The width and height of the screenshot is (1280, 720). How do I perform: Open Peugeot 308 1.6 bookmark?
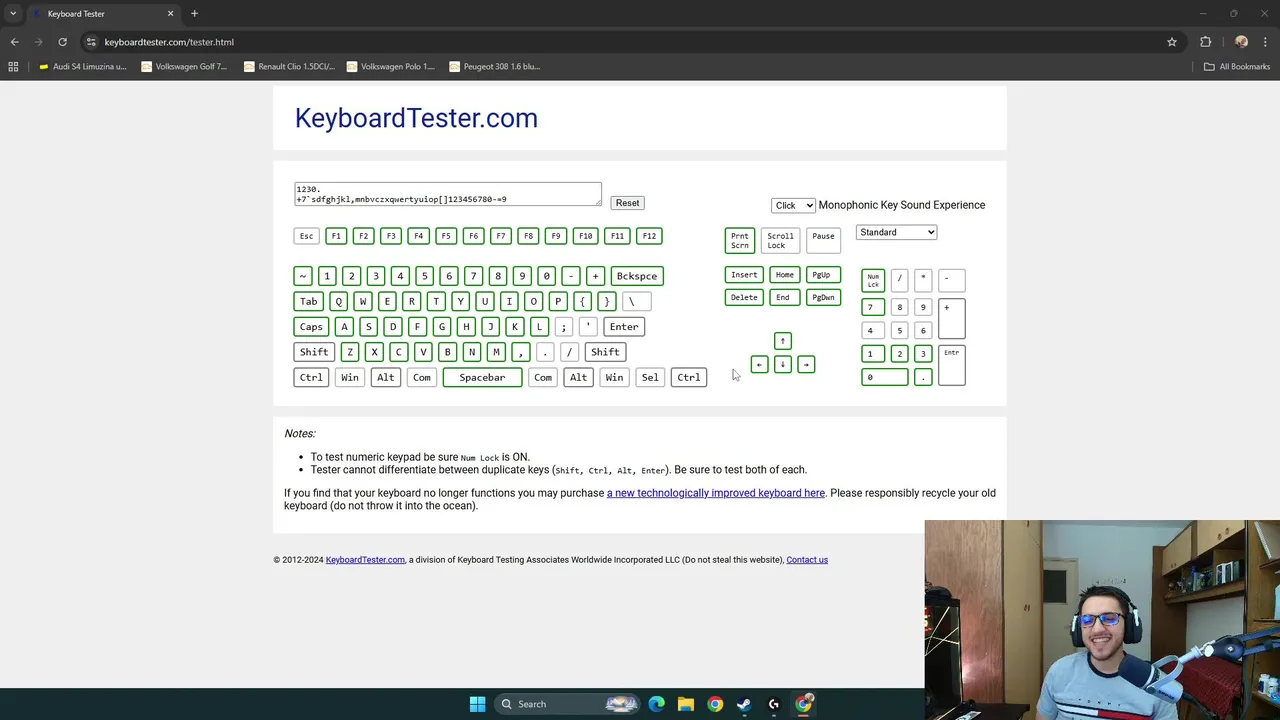495,67
